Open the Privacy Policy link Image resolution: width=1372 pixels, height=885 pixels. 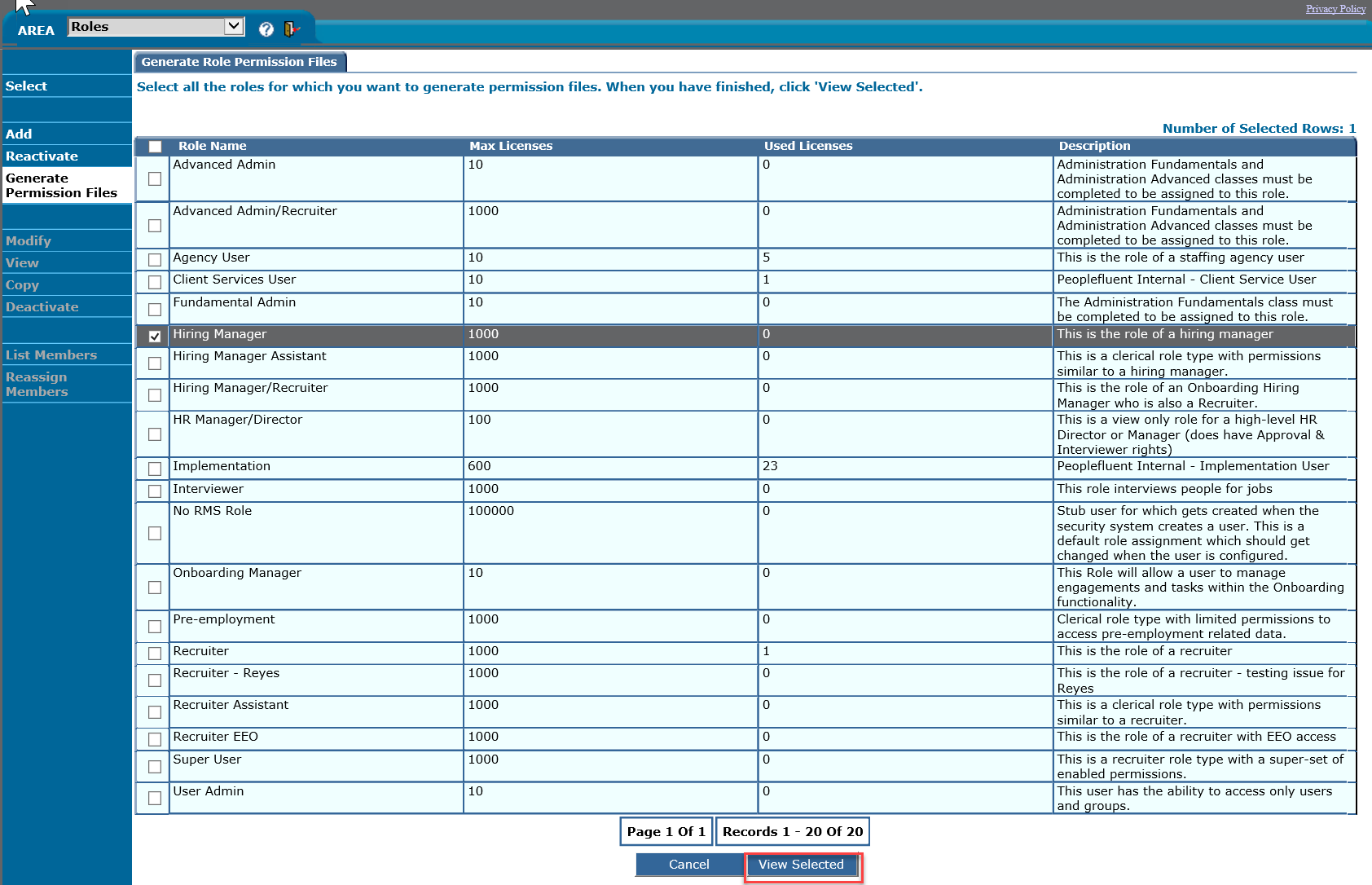click(x=1335, y=9)
